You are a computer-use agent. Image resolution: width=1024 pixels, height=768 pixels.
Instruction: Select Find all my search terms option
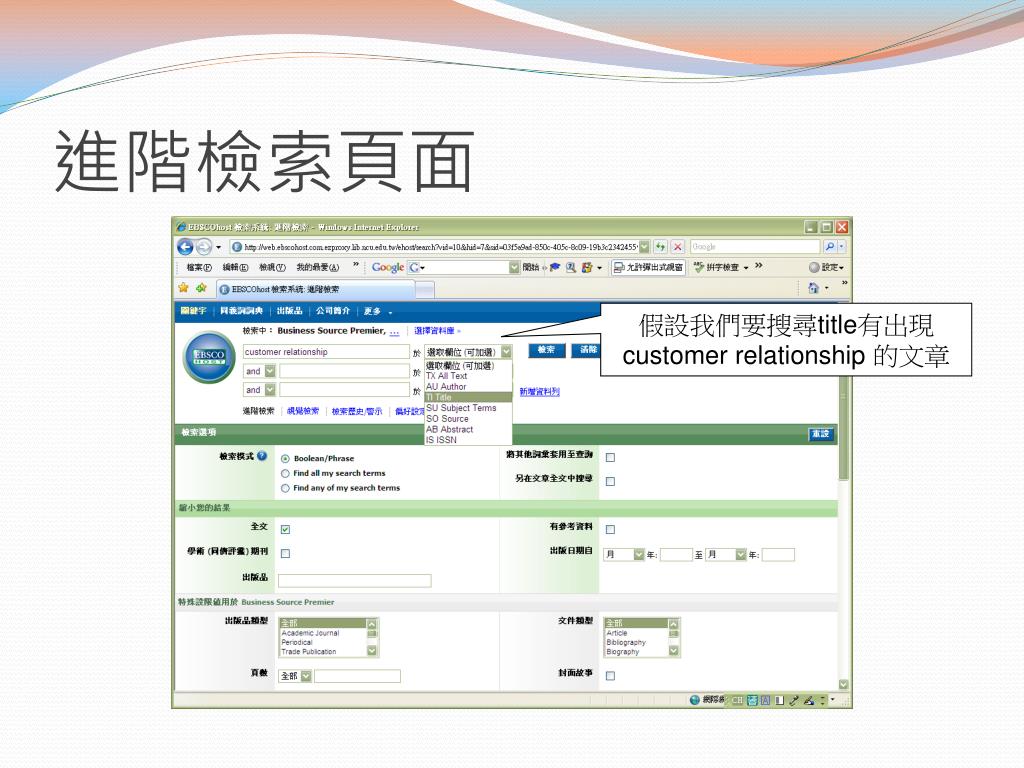tap(285, 473)
